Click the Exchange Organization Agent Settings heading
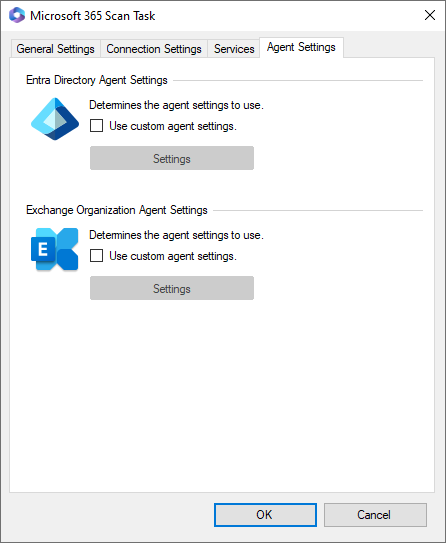446x543 pixels. point(117,210)
